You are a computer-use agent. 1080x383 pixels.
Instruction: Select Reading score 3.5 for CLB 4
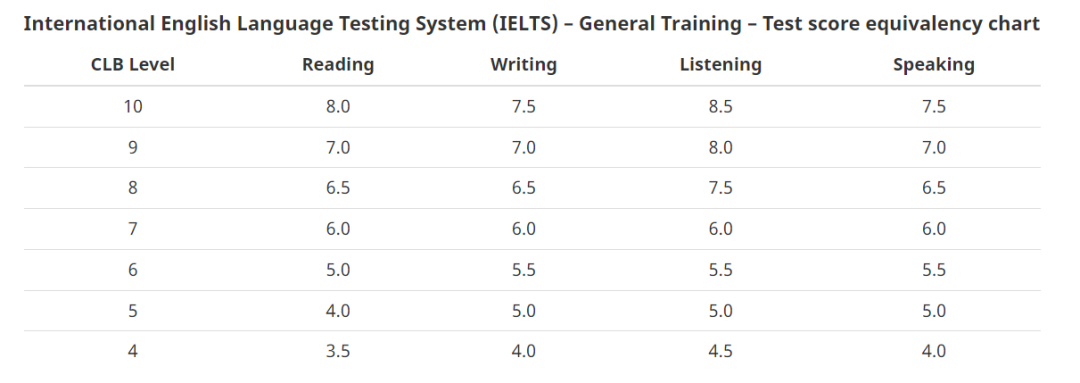(x=338, y=351)
